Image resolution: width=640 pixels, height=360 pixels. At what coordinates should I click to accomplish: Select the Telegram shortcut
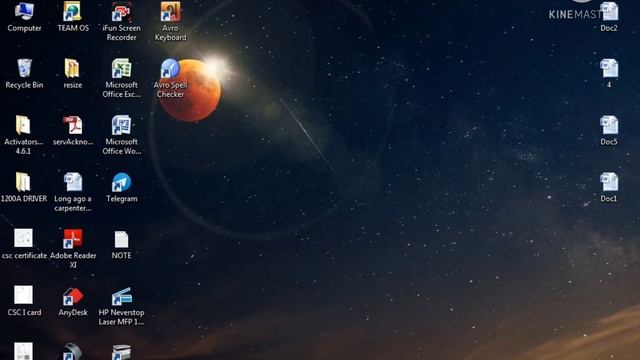click(122, 187)
